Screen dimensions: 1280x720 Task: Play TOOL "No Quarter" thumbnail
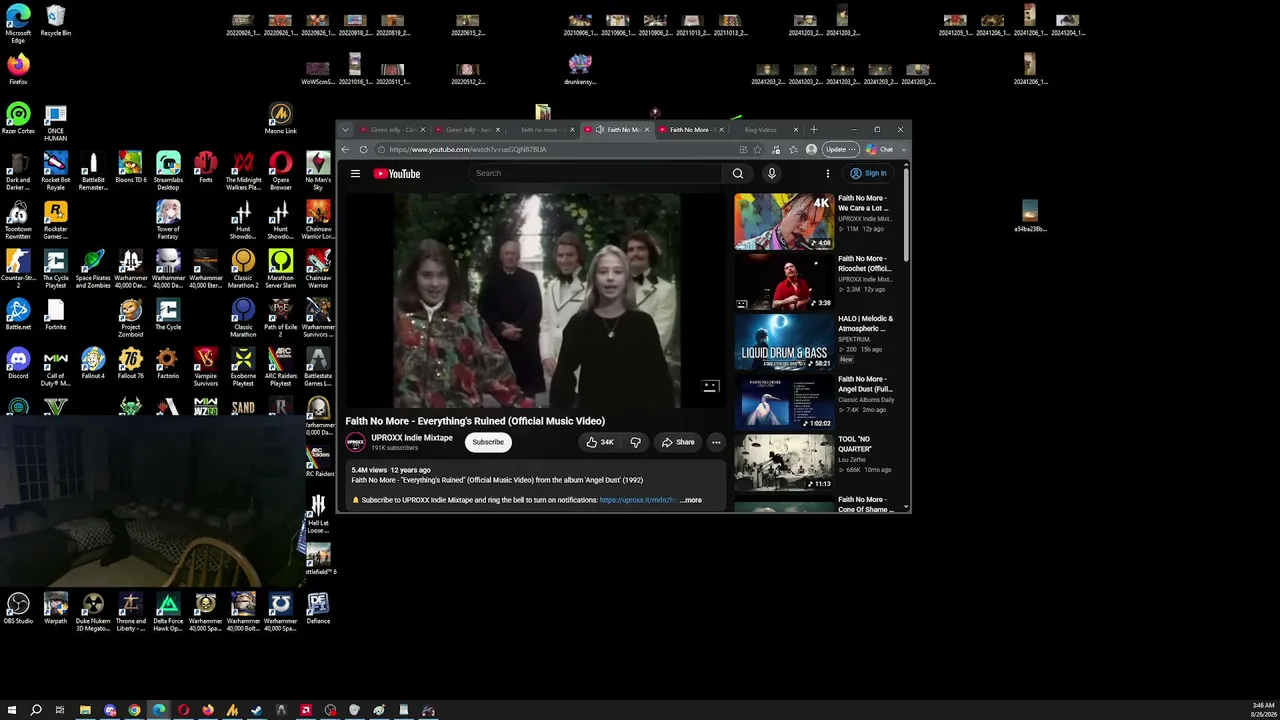point(784,462)
